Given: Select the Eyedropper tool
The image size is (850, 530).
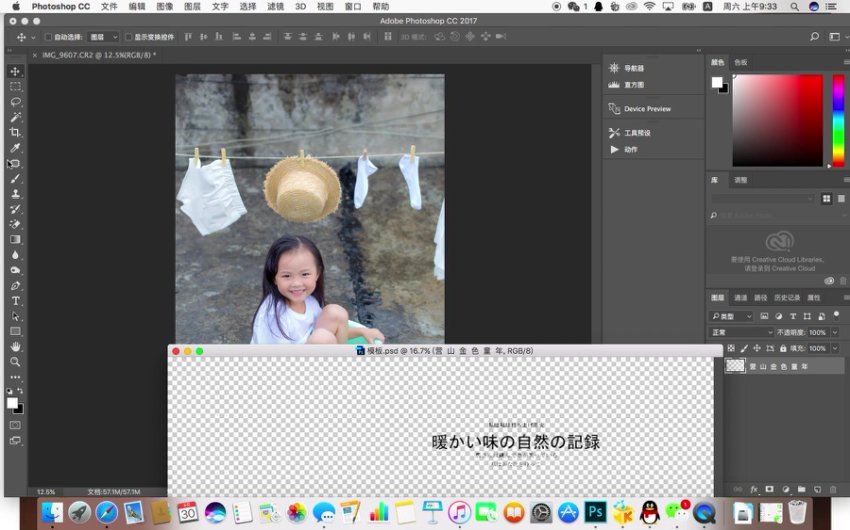Looking at the screenshot, I should point(15,148).
